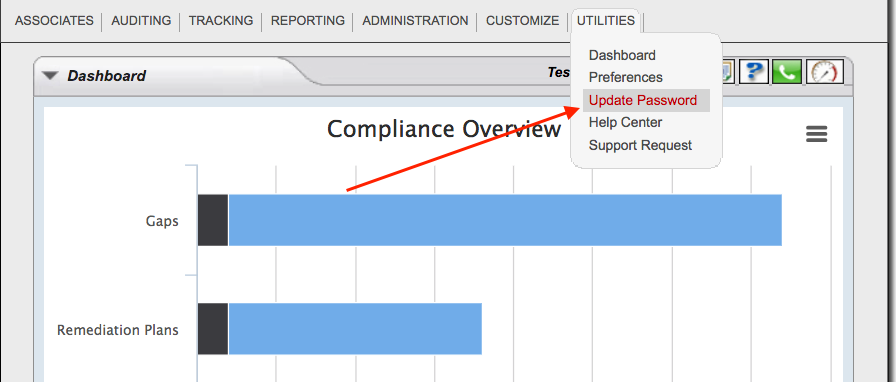The width and height of the screenshot is (896, 382).
Task: Click the Dashboard panel title
Action: pyautogui.click(x=107, y=75)
